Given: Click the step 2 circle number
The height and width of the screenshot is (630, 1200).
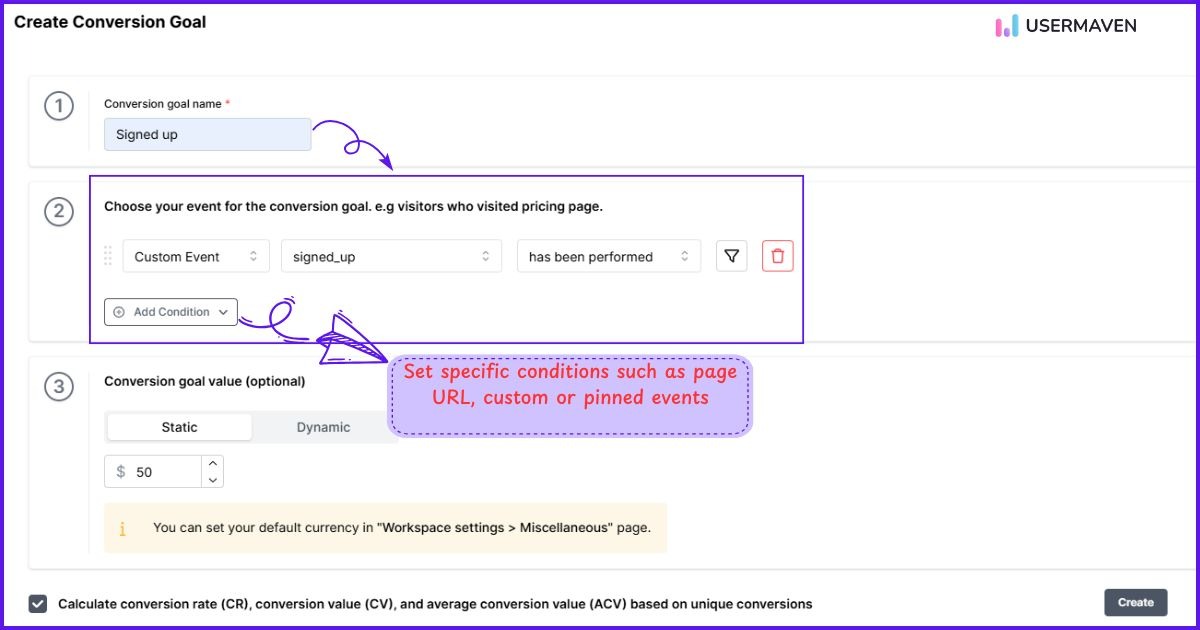Looking at the screenshot, I should coord(59,211).
